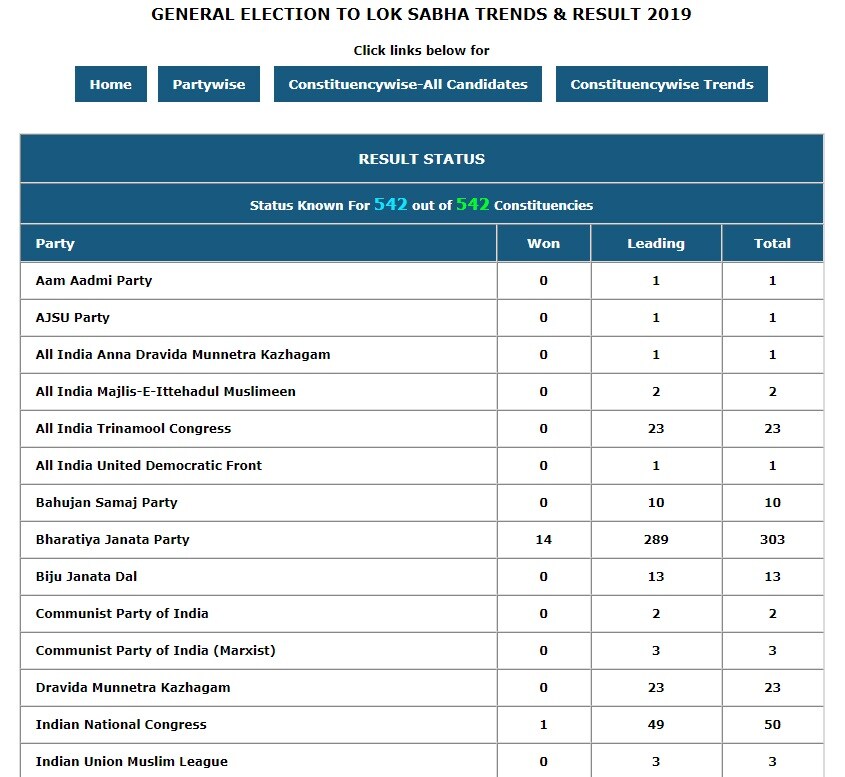Screen dimensions: 845x777
Task: Click Indian National Congress Leading count 49
Action: coord(656,725)
